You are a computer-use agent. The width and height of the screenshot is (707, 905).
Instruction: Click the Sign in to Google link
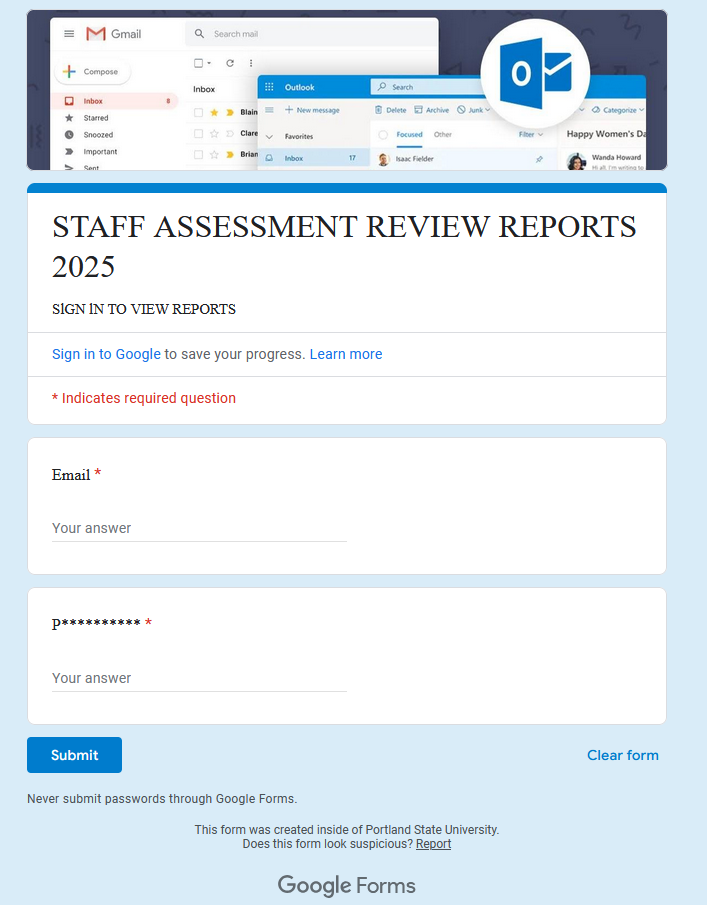106,354
